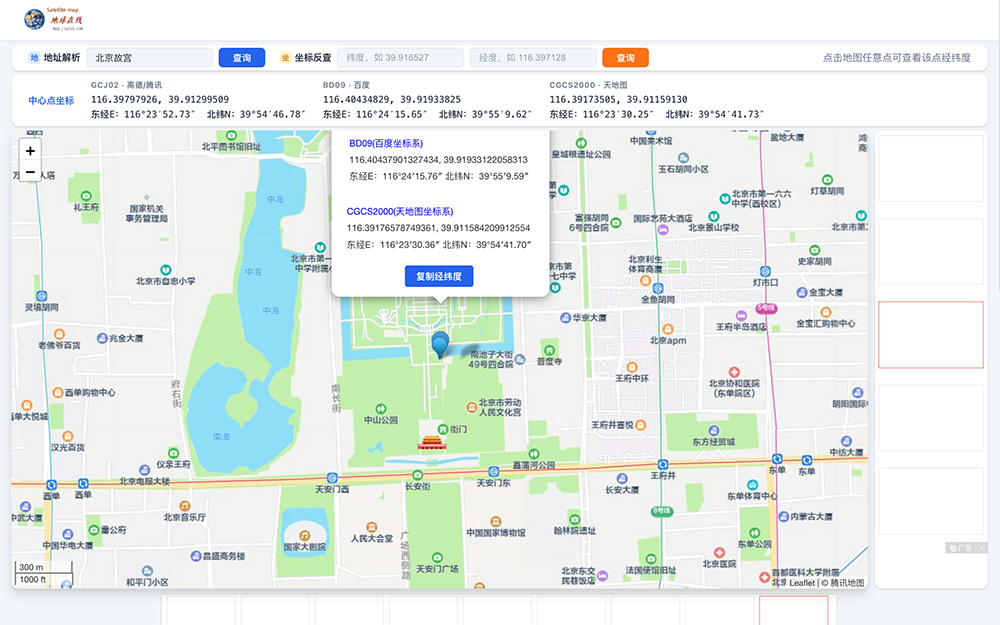Click the 王府半岛酒店 hotel icon
This screenshot has height=625, width=1000.
(x=740, y=316)
